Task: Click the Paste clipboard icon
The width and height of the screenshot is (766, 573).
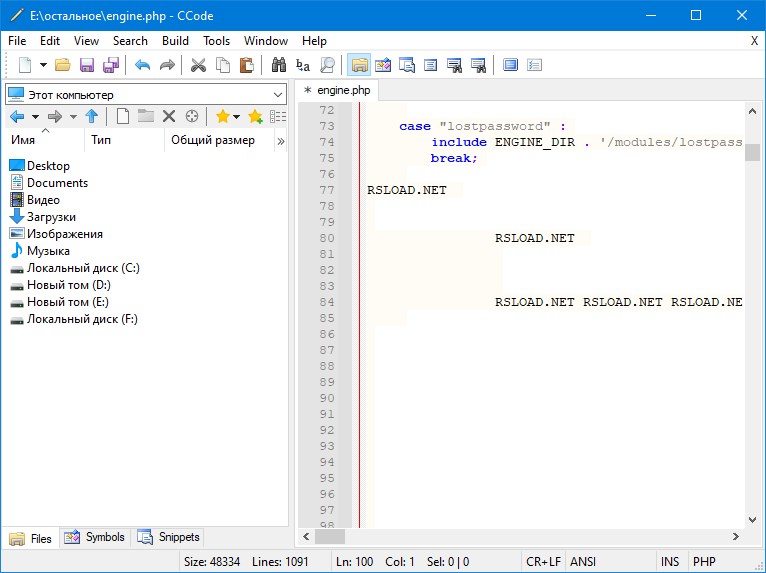Action: pos(246,66)
